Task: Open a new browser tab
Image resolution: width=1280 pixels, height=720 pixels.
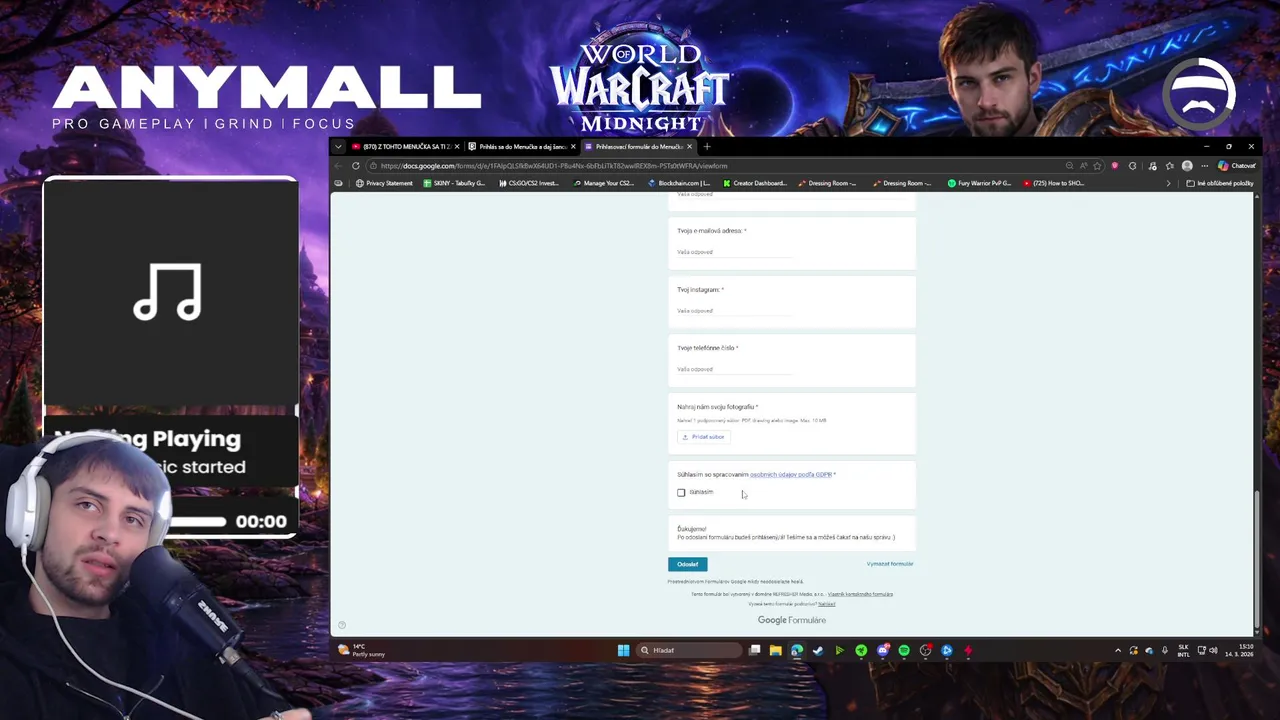Action: [x=707, y=147]
